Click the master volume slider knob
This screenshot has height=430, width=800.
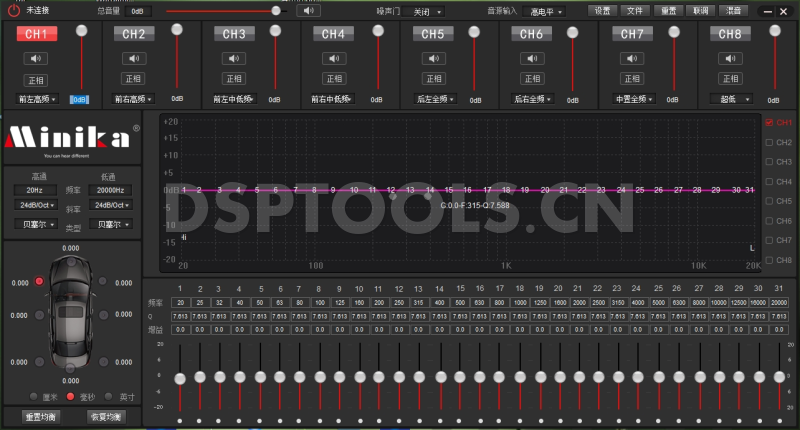pos(276,11)
